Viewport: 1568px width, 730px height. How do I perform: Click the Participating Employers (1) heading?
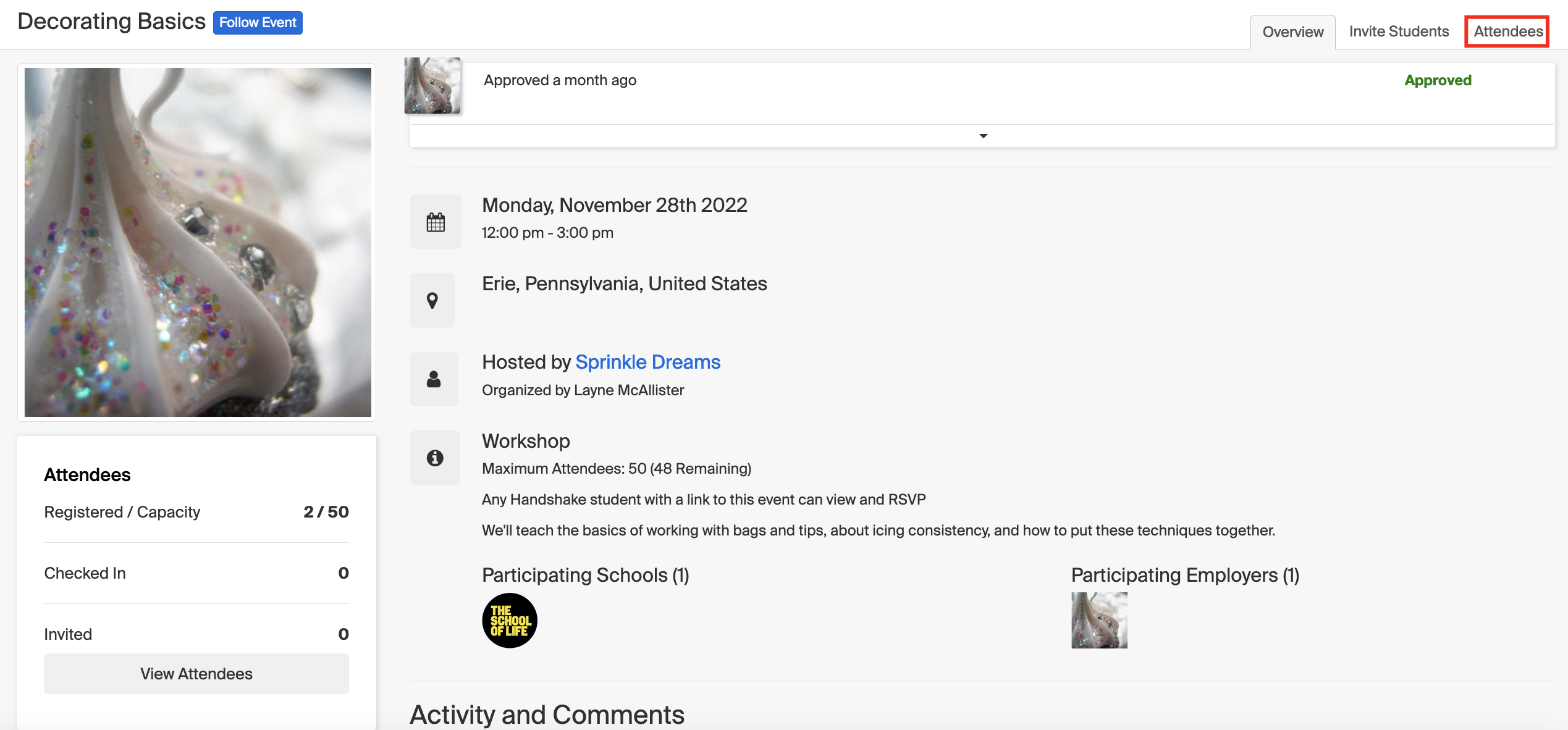(1185, 575)
